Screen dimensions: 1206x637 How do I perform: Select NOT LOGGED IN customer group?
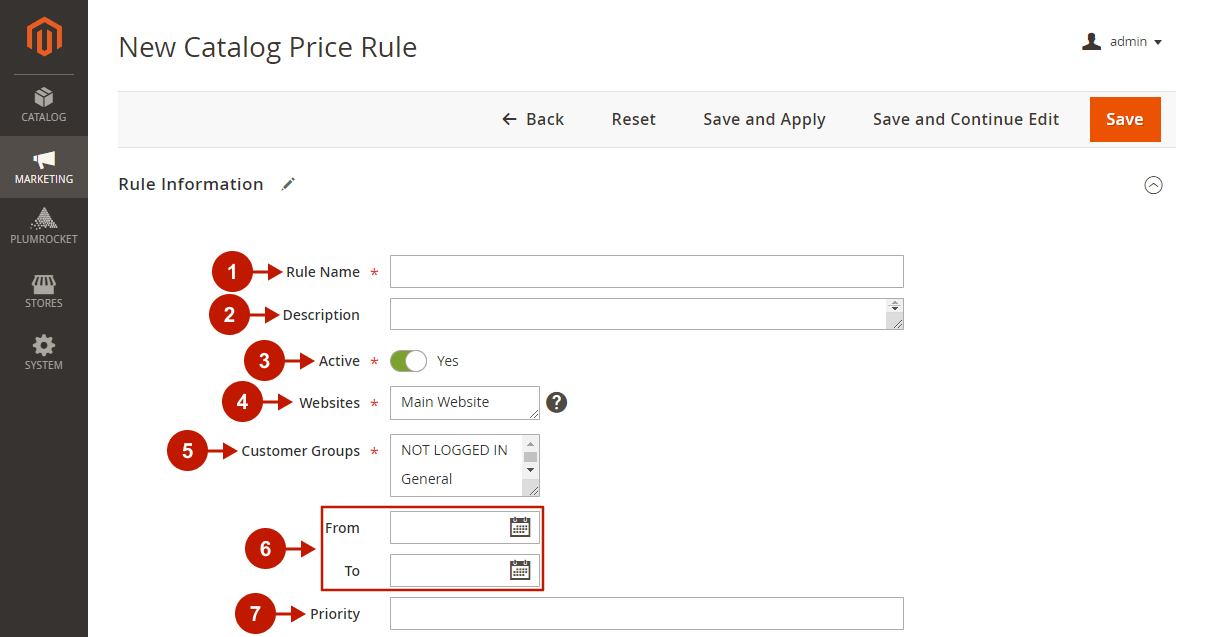[454, 450]
